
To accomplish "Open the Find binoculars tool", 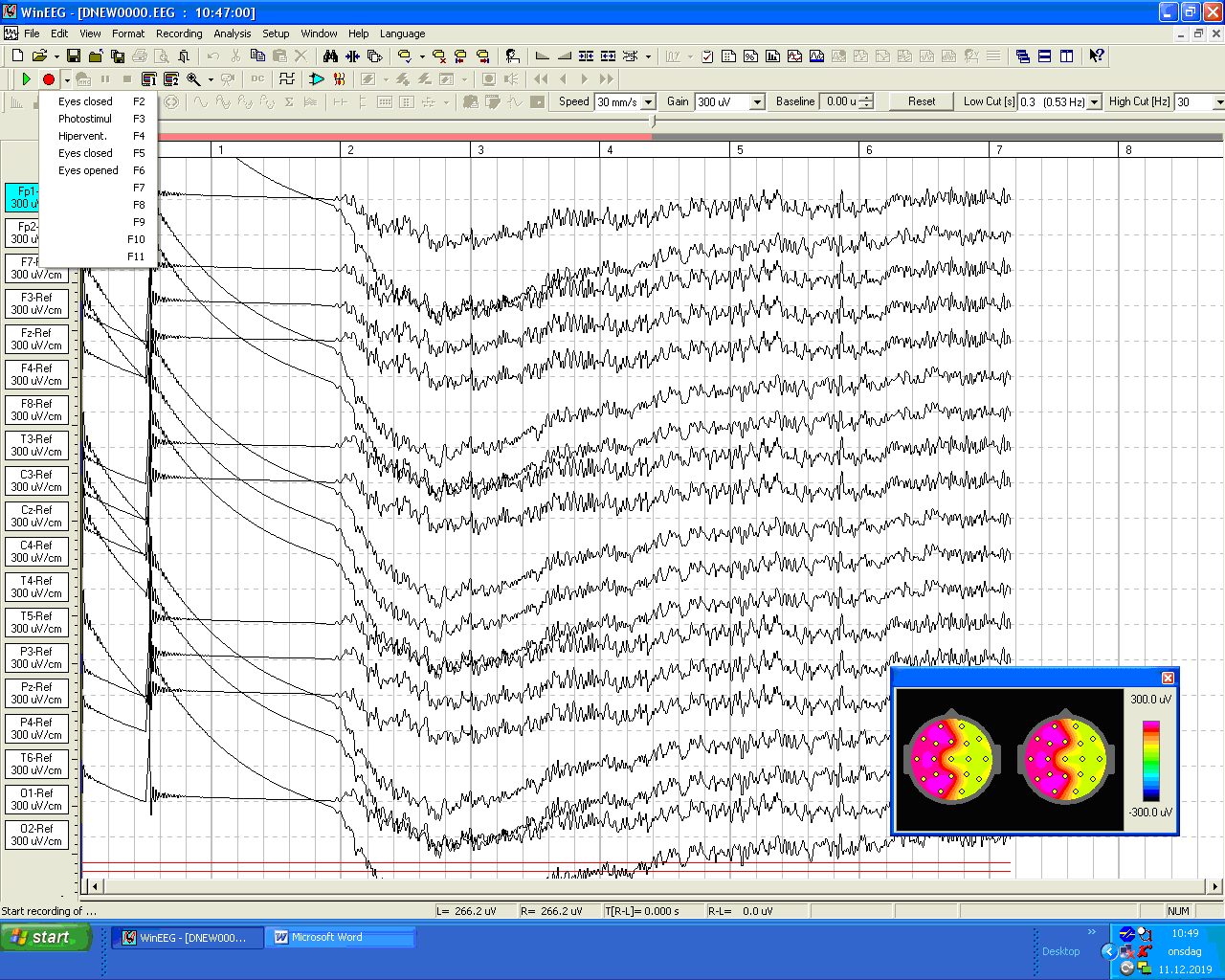I will (x=330, y=56).
